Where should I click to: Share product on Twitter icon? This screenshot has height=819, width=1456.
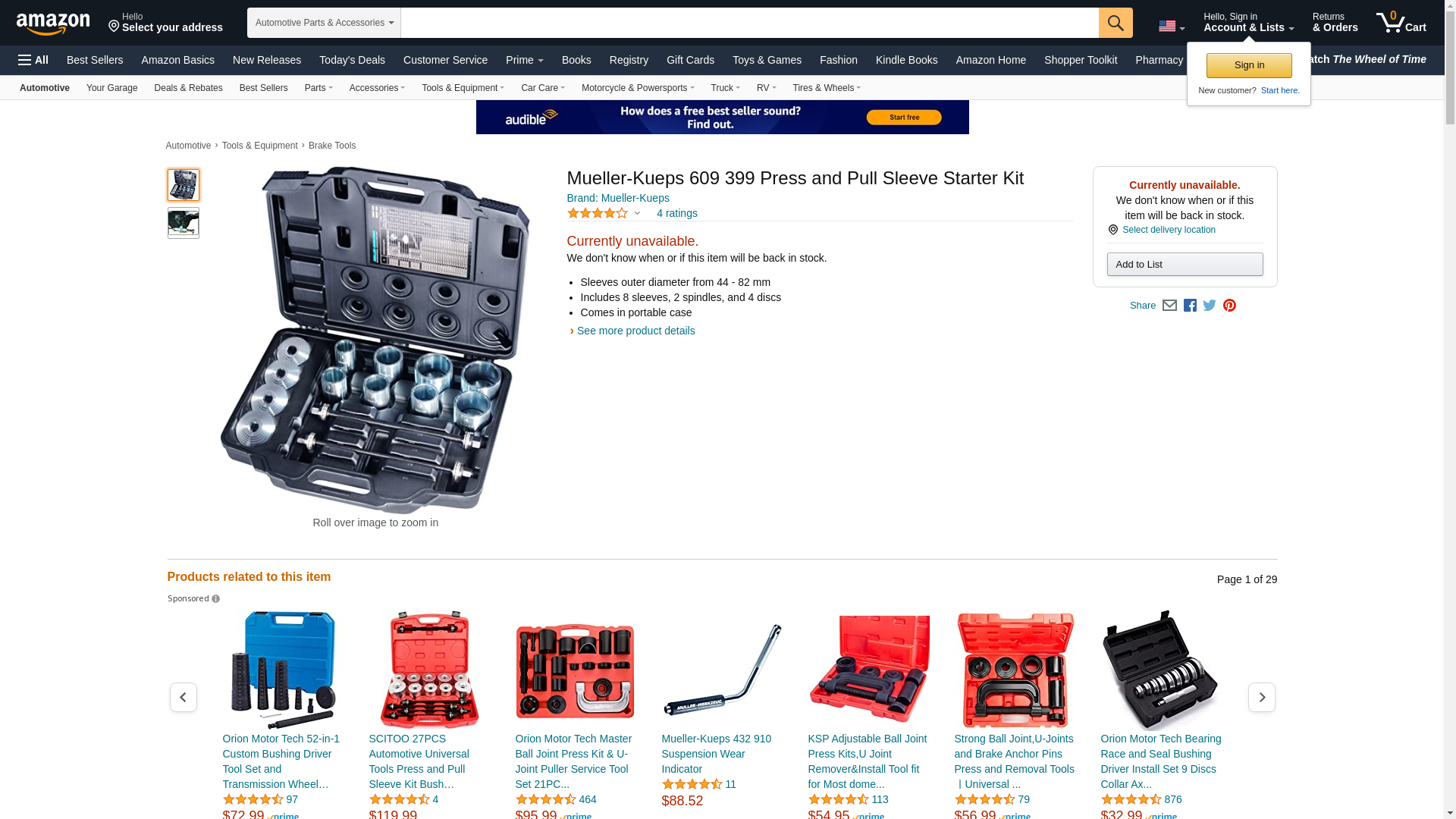(1210, 306)
